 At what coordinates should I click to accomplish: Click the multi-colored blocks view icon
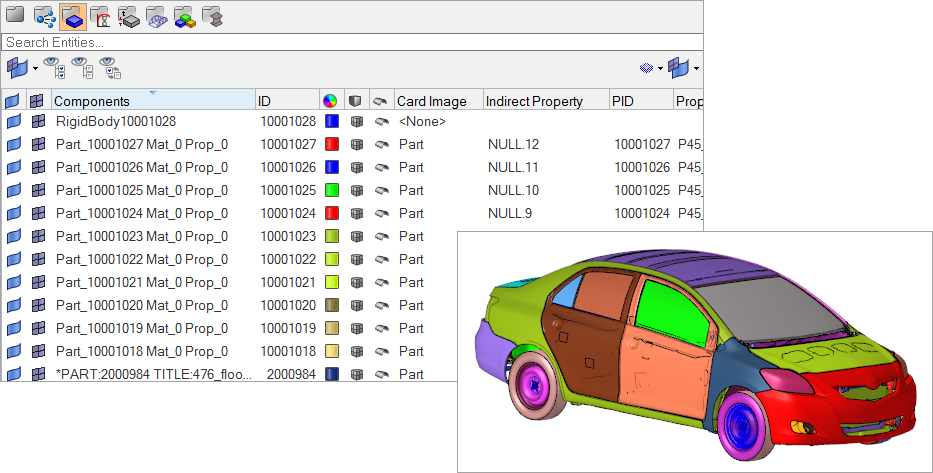click(x=184, y=16)
